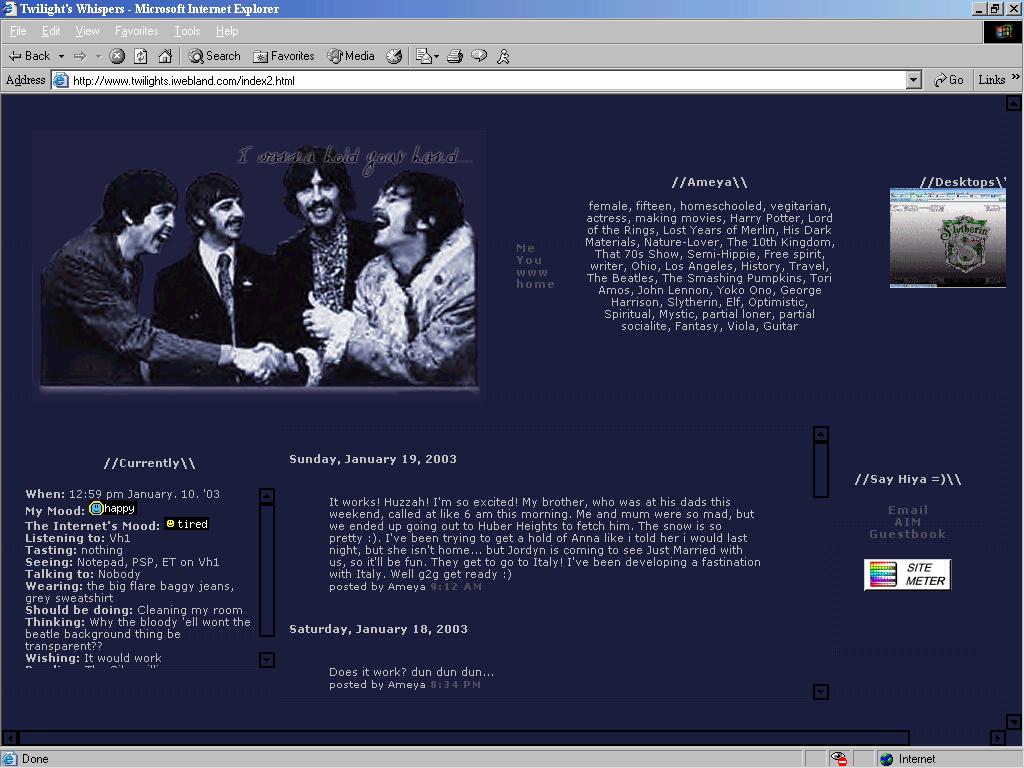The height and width of the screenshot is (768, 1024).
Task: Expand the Links toolbar chevron
Action: (1016, 77)
